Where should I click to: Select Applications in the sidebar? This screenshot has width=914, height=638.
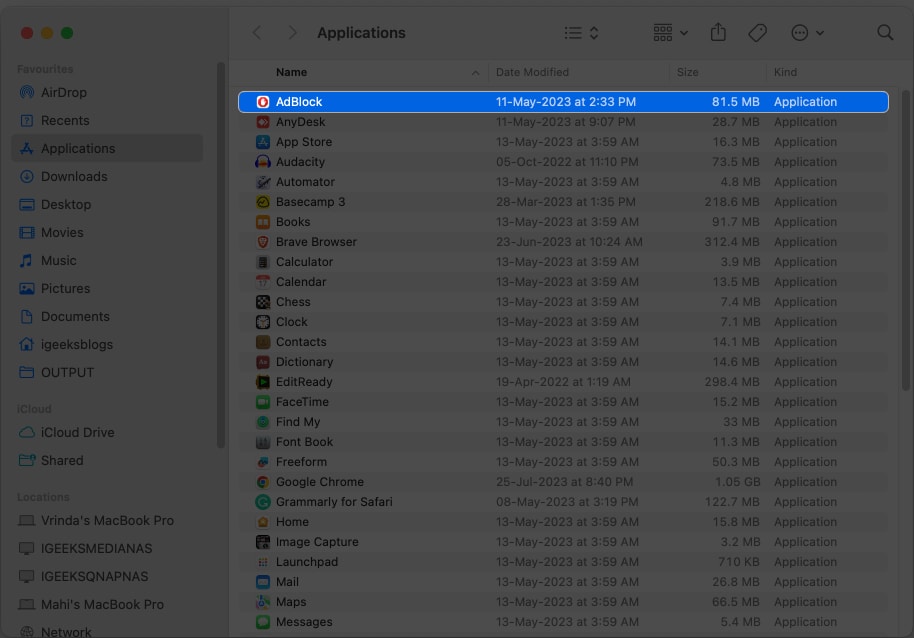(107, 149)
